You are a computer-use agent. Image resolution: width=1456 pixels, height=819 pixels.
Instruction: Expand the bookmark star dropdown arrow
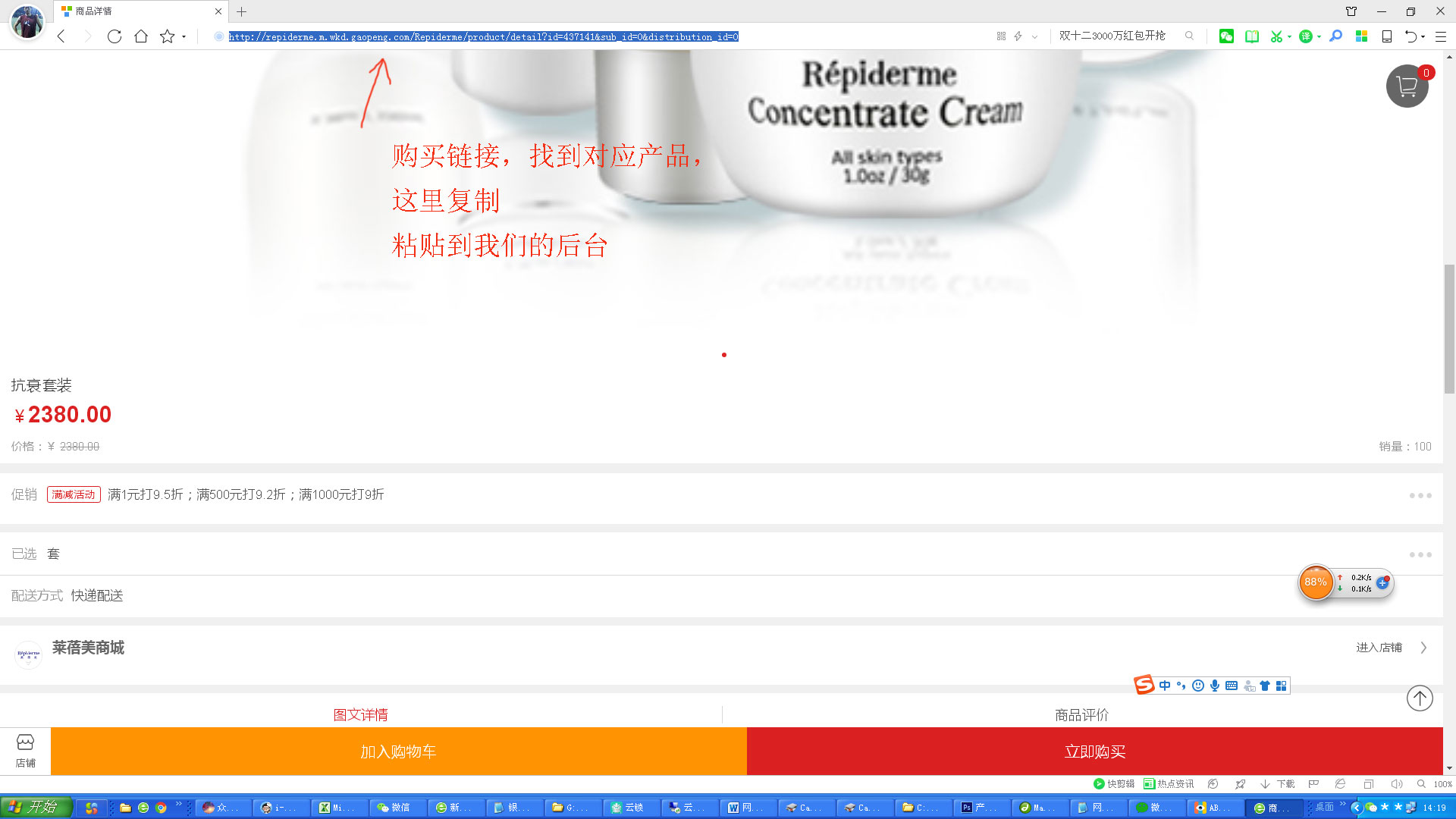[184, 37]
